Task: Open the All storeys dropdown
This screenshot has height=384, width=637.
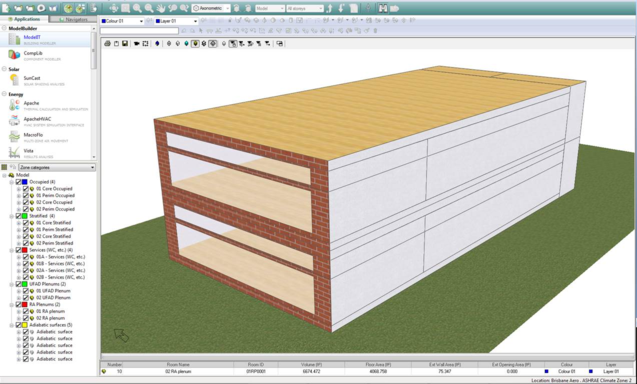Action: (305, 8)
